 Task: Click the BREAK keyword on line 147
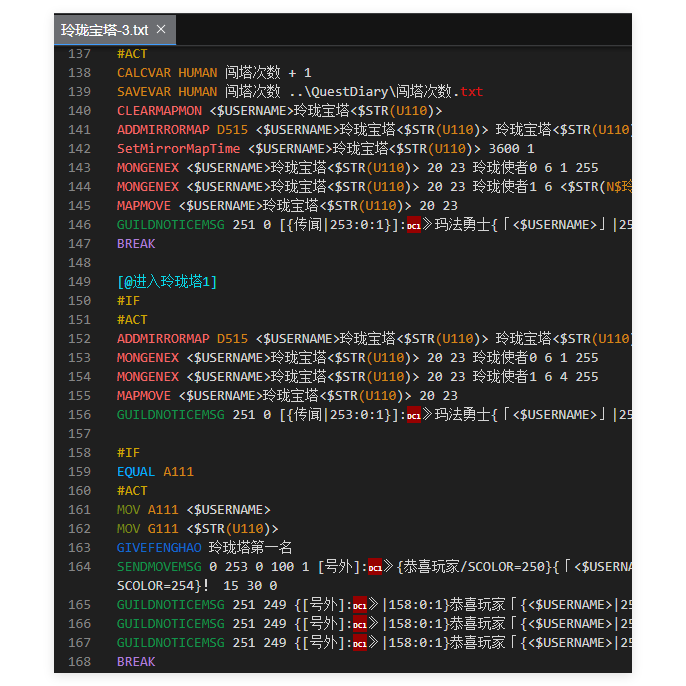point(136,244)
